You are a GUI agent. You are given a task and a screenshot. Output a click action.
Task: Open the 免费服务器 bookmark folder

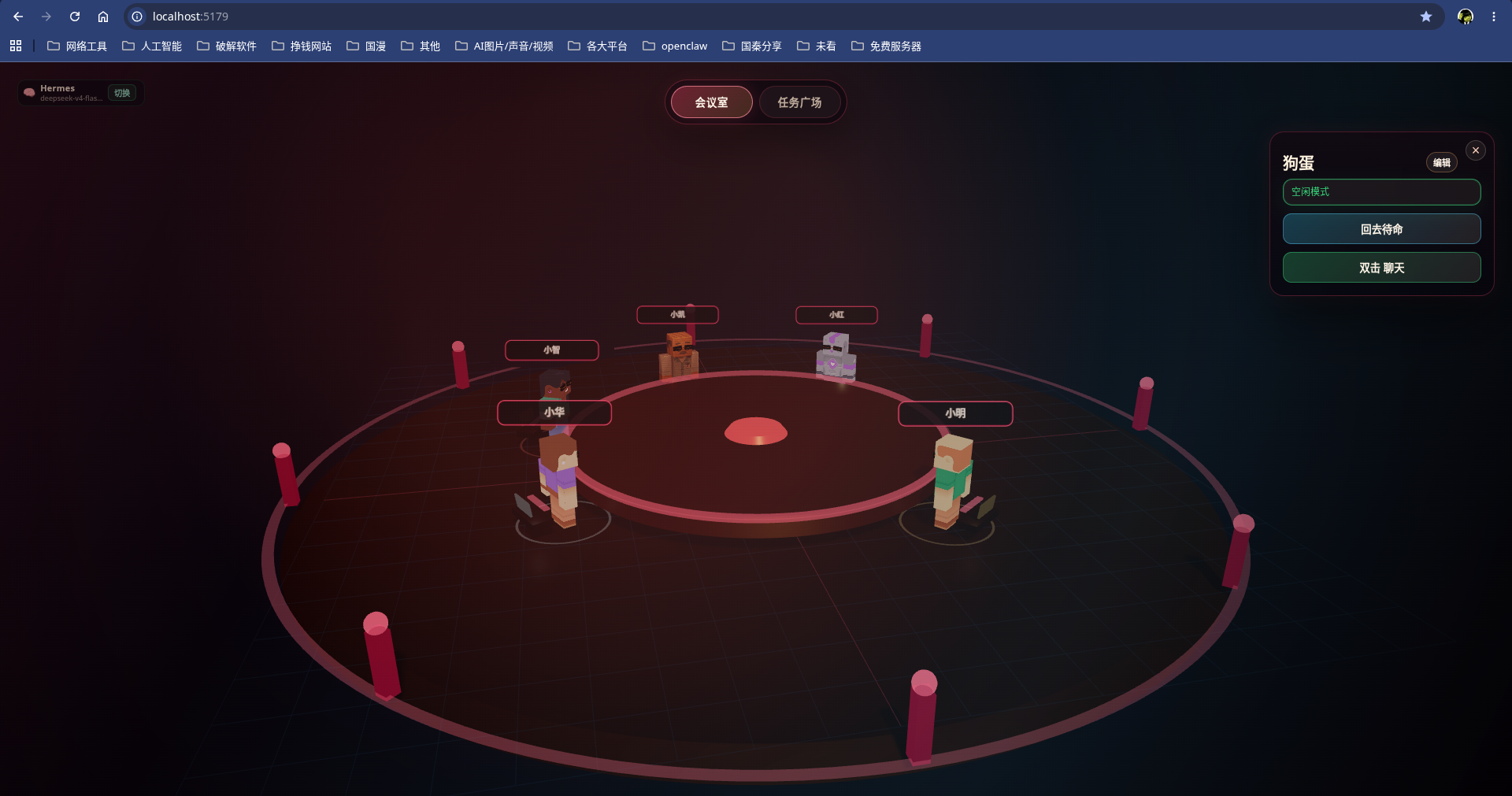click(x=887, y=46)
